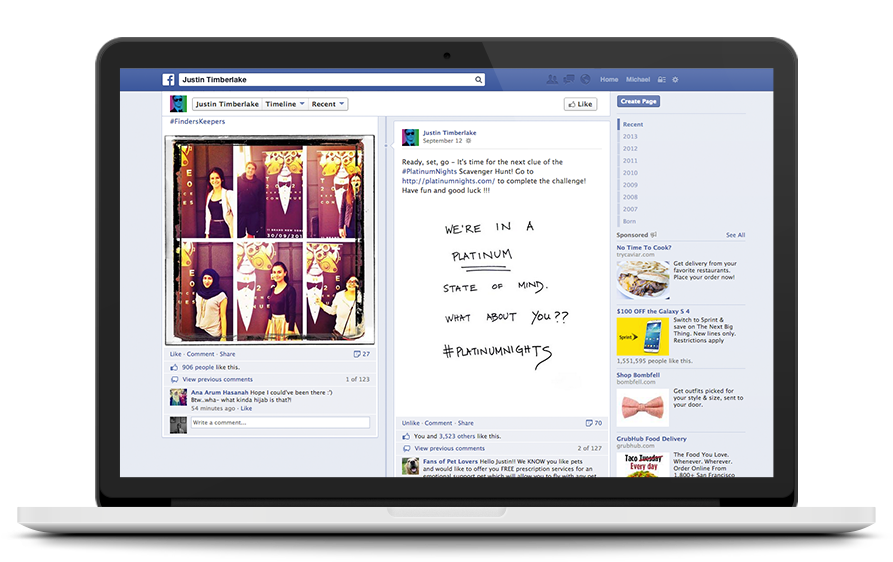
Task: Click Share under the handwritten note post
Action: point(465,423)
